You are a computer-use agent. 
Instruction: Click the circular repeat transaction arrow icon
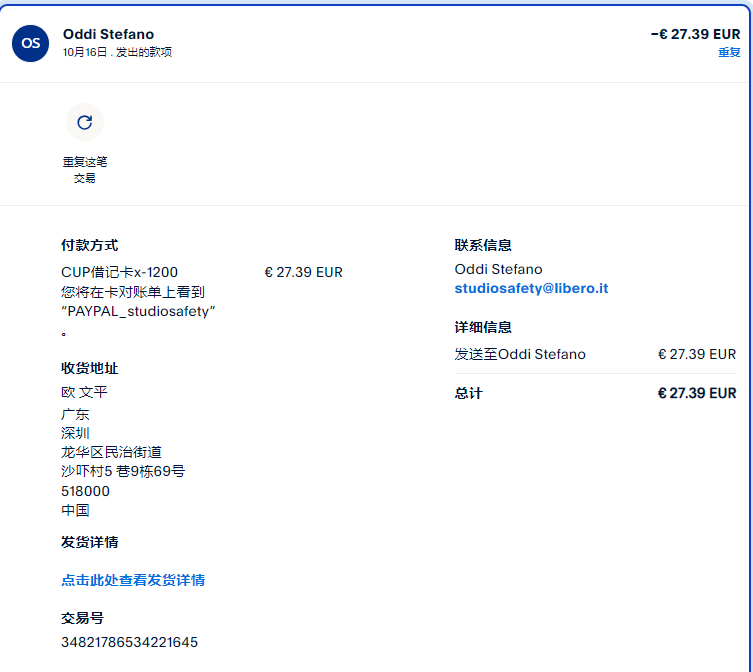pyautogui.click(x=84, y=122)
